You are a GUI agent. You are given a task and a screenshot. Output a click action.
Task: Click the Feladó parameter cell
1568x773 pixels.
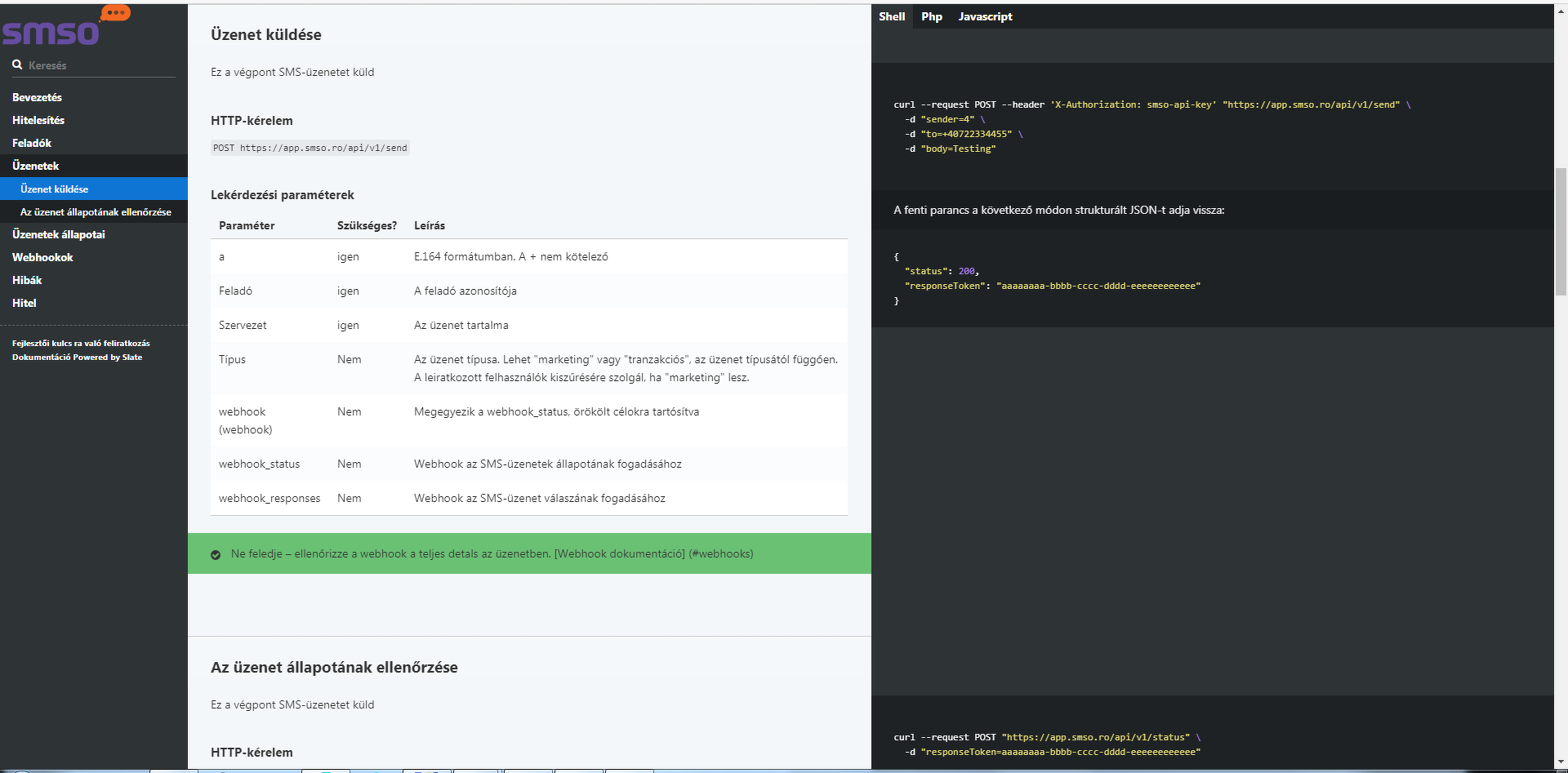click(x=235, y=291)
